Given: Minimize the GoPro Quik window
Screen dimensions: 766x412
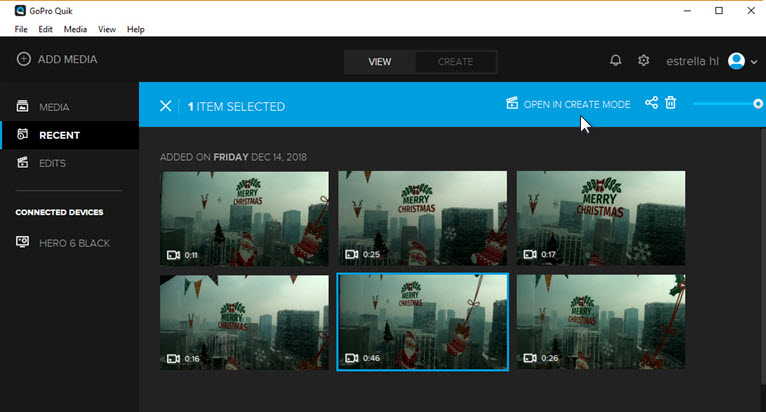Looking at the screenshot, I should coord(687,11).
